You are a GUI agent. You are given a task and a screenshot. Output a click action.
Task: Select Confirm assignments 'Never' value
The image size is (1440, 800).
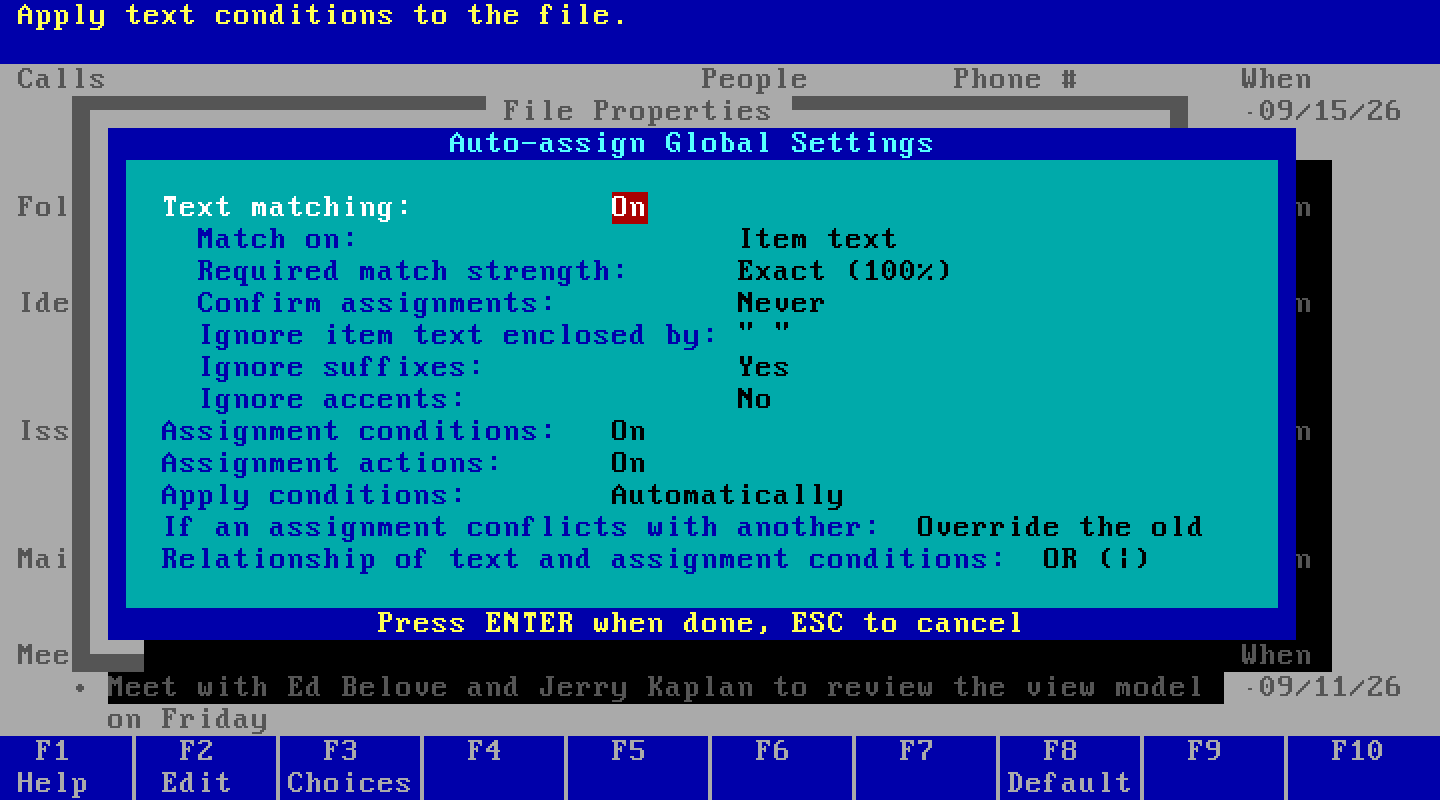782,303
